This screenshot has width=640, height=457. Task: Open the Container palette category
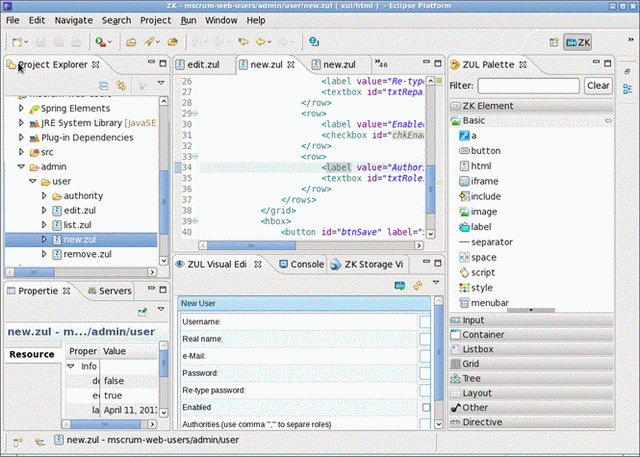tap(531, 335)
